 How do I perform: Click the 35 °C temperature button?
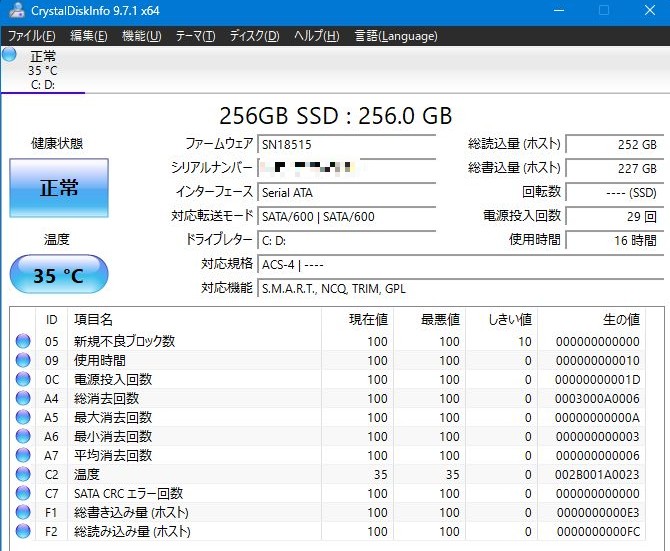pos(59,274)
